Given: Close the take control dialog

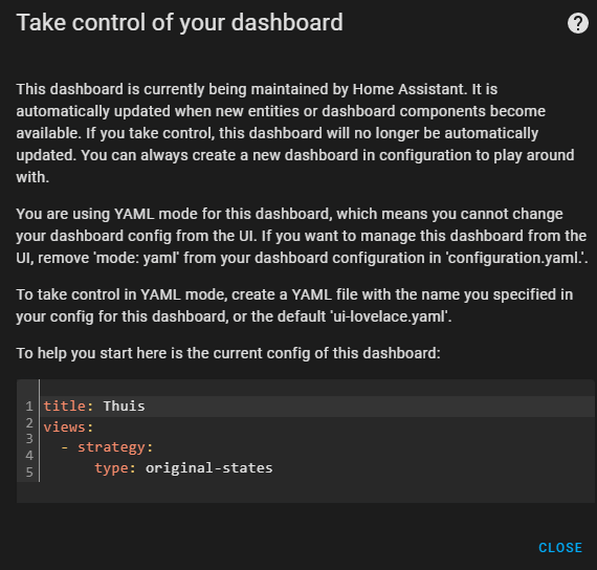Looking at the screenshot, I should 560,548.
